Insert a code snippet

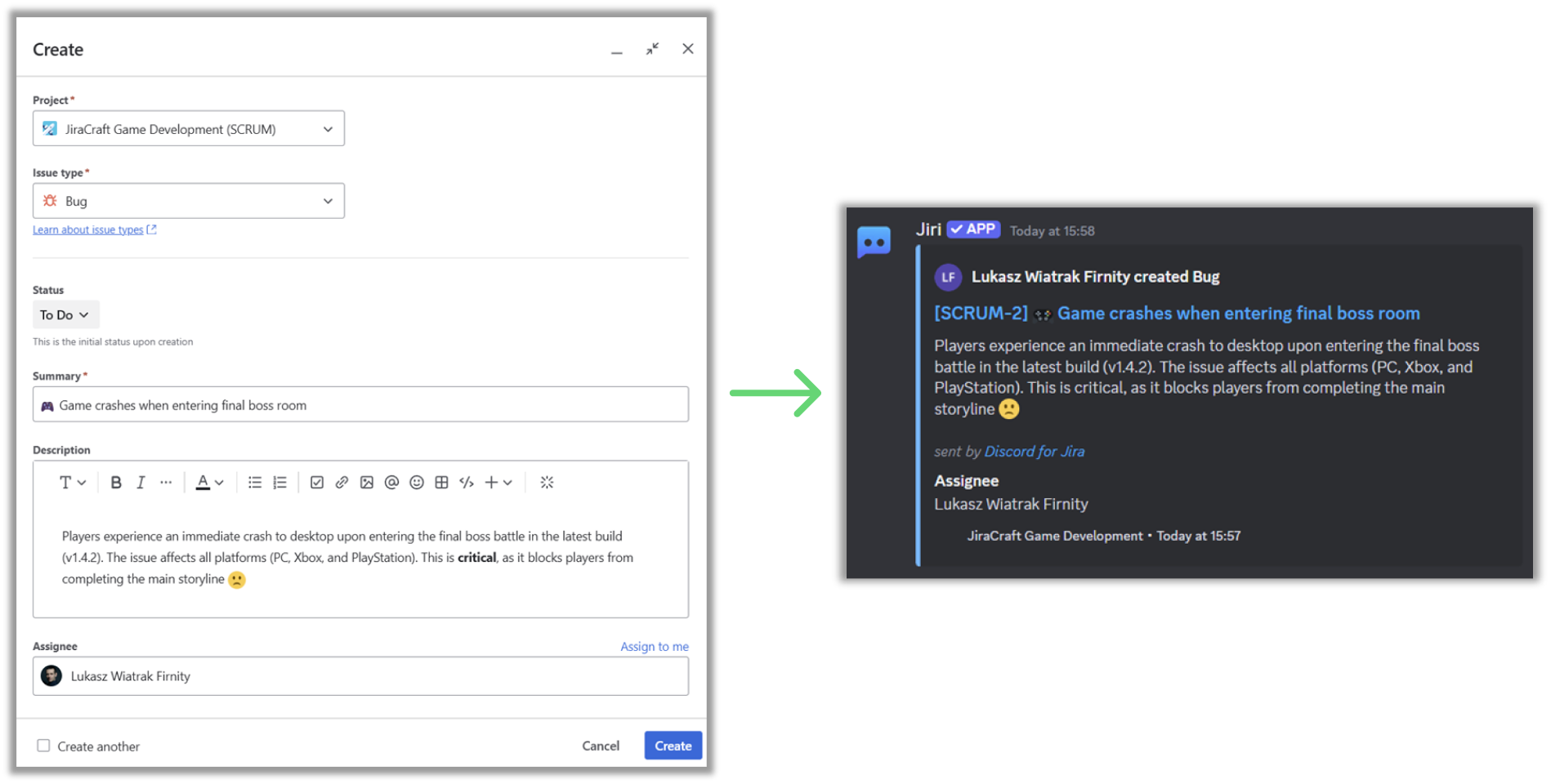point(467,483)
